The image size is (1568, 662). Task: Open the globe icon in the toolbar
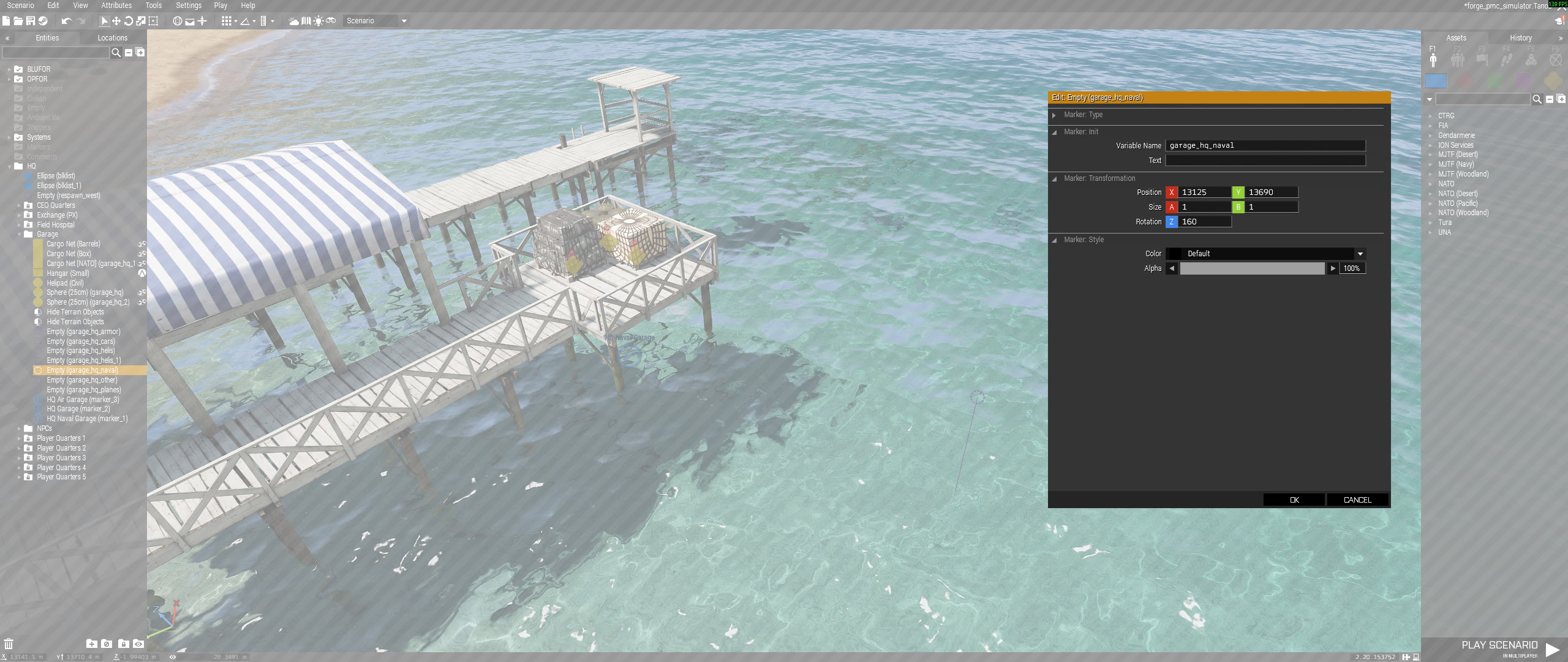click(x=178, y=21)
